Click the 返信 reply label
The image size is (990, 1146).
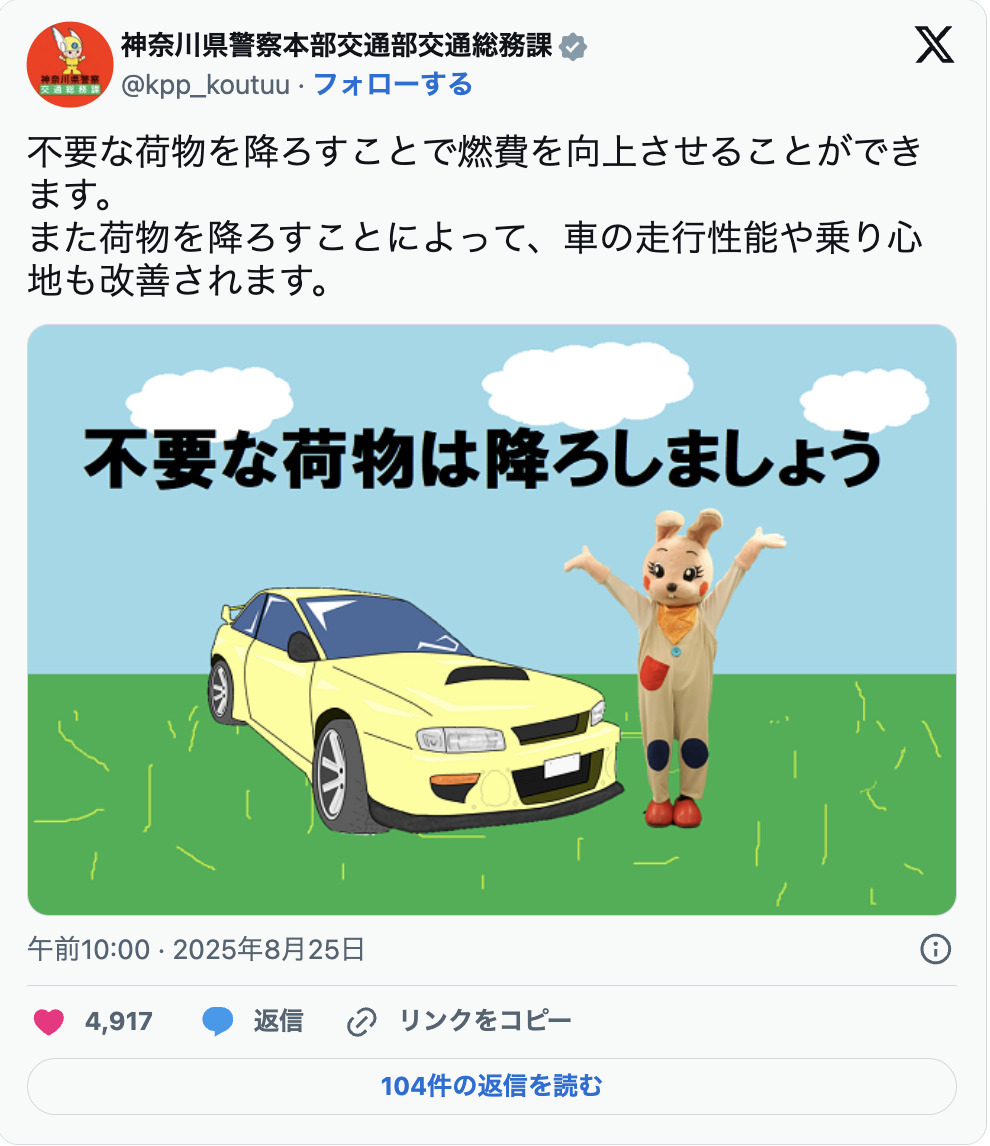[x=278, y=1021]
